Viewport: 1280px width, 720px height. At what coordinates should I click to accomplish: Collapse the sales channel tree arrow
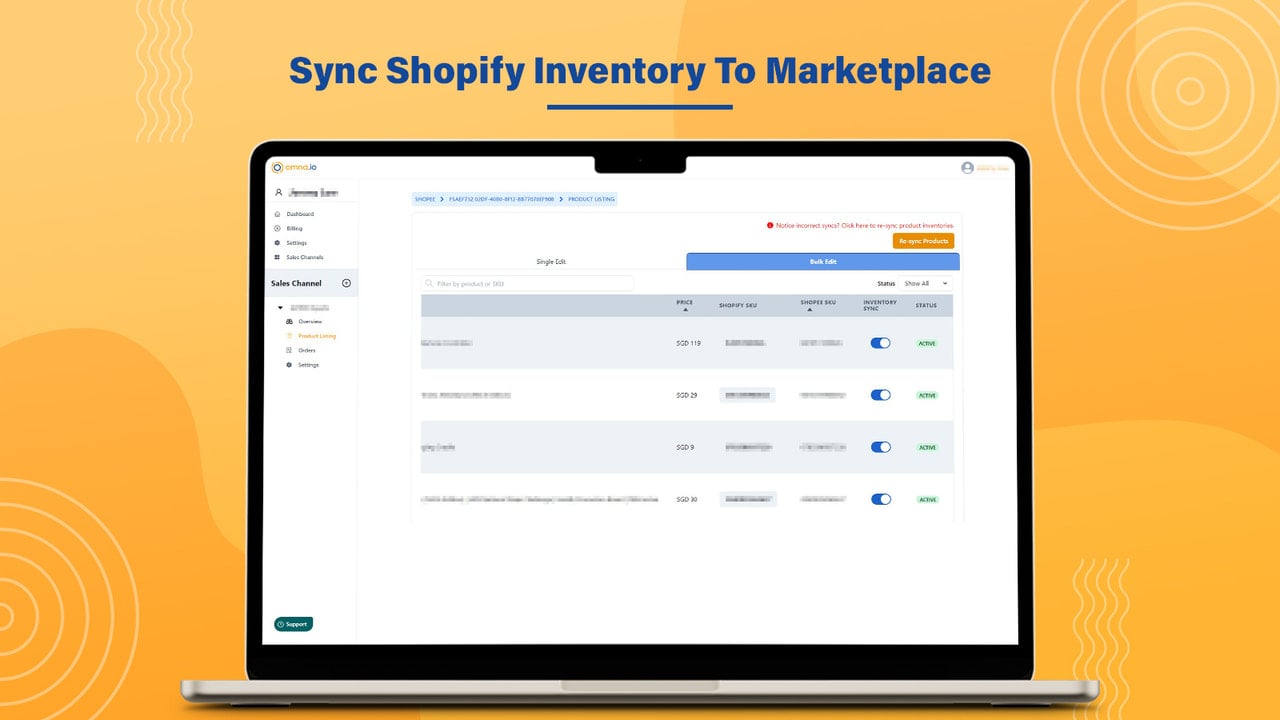coord(278,307)
